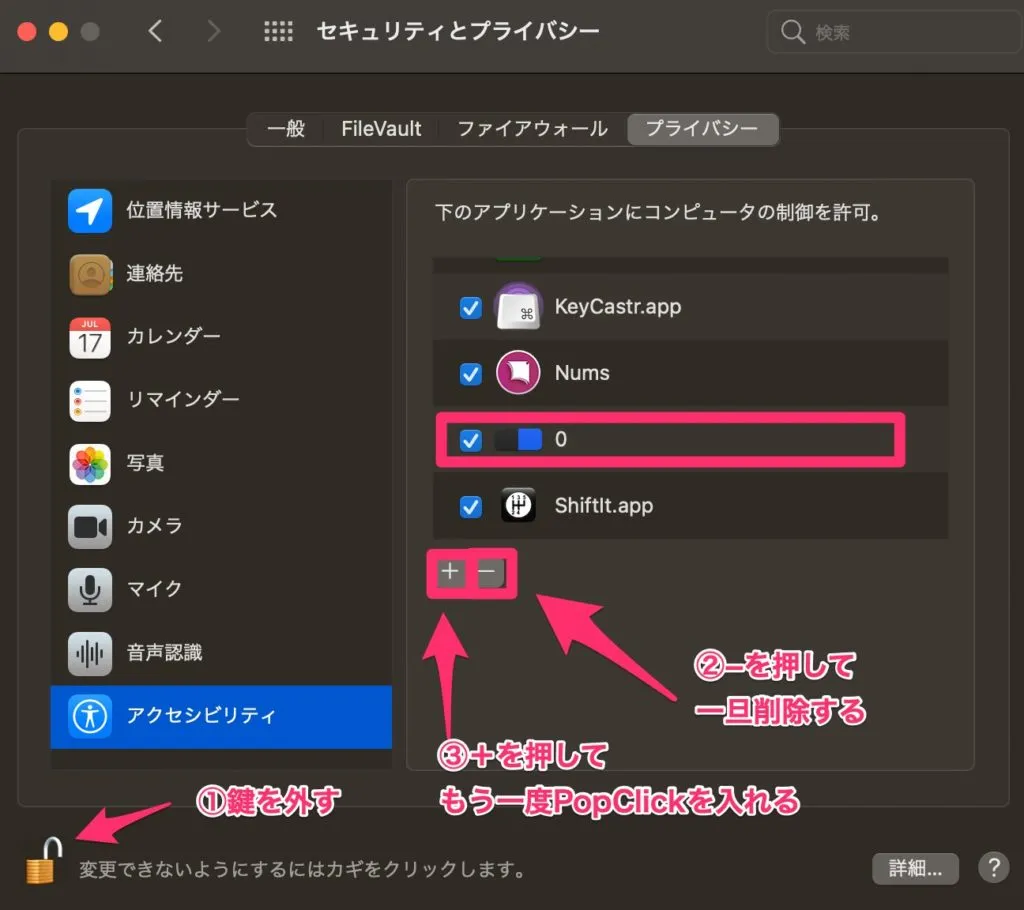Click the 詳細... (Details) button
Screen dimensions: 1024x910
pyautogui.click(x=915, y=868)
